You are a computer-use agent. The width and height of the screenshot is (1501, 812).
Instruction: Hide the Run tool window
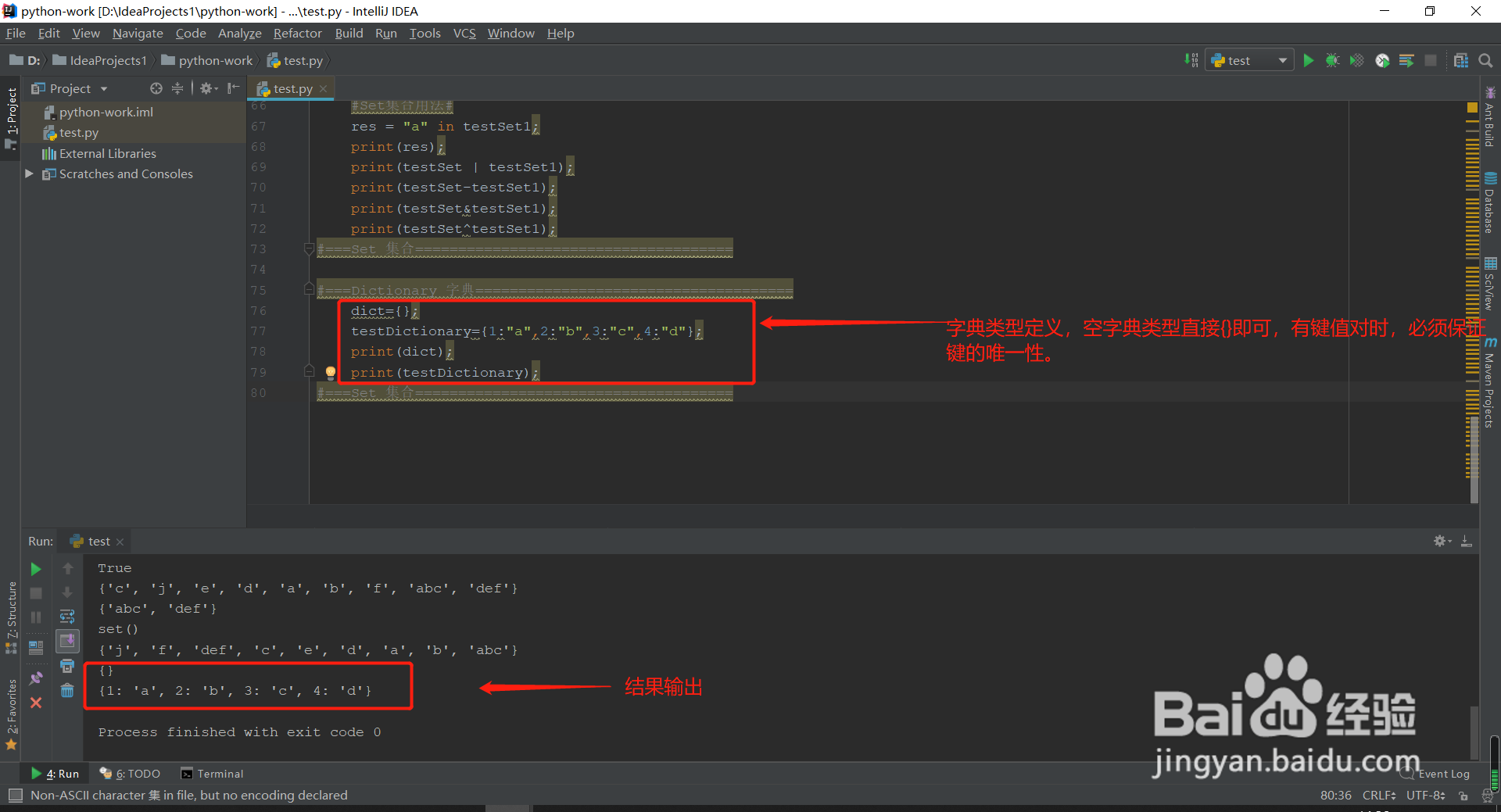(x=1467, y=541)
